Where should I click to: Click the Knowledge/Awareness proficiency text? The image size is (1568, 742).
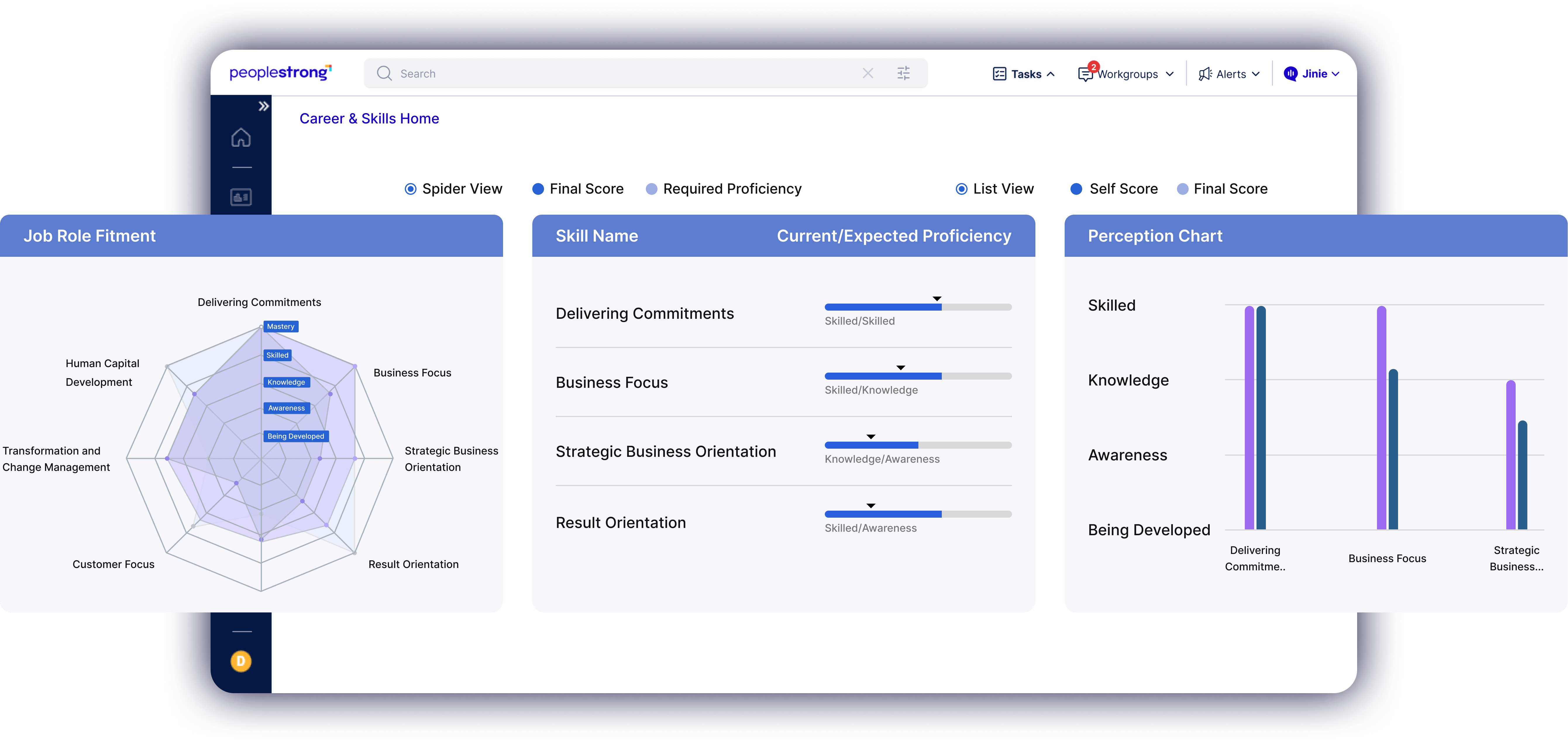pos(882,459)
